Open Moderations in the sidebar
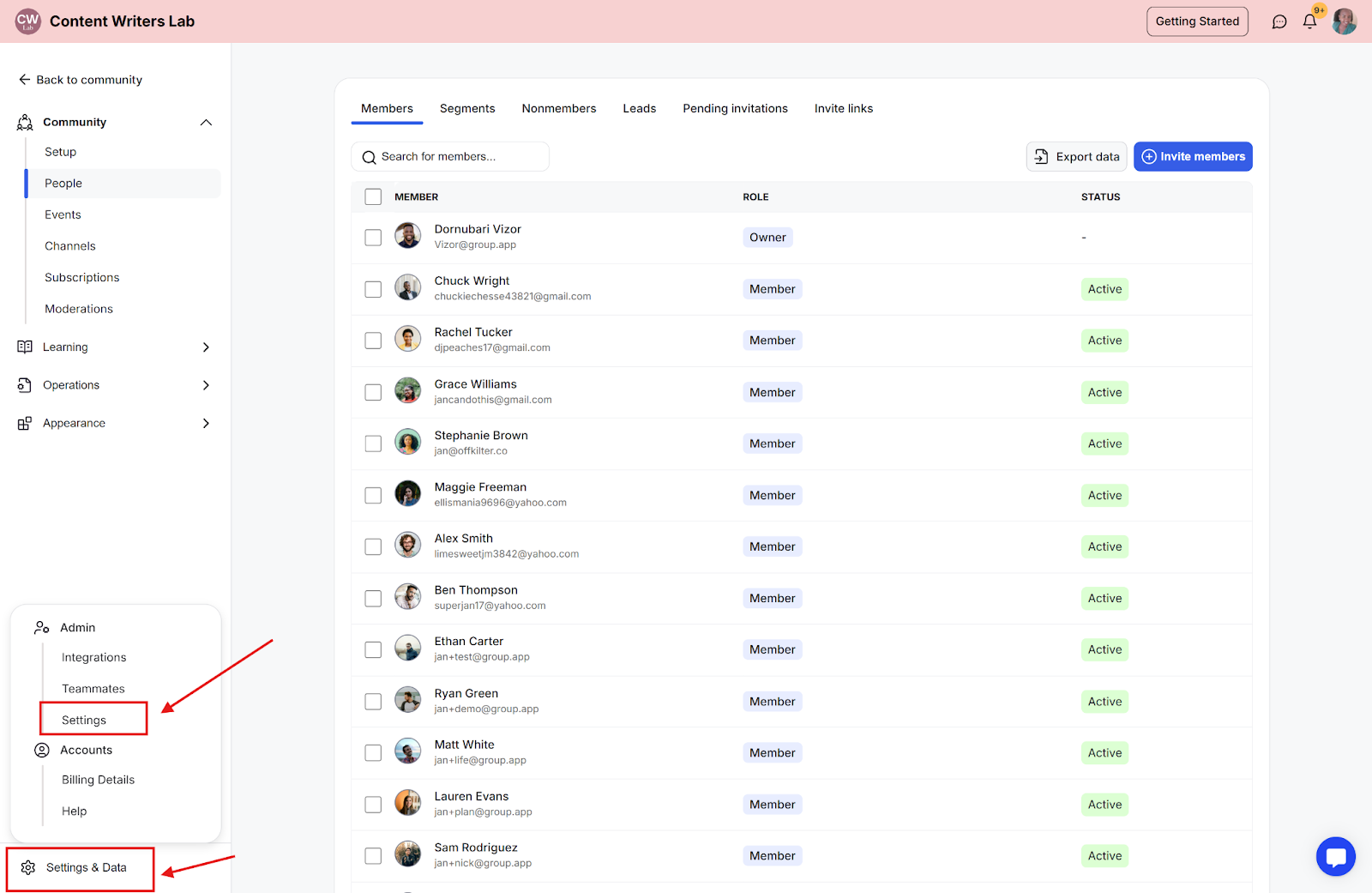The height and width of the screenshot is (893, 1372). [x=79, y=310]
